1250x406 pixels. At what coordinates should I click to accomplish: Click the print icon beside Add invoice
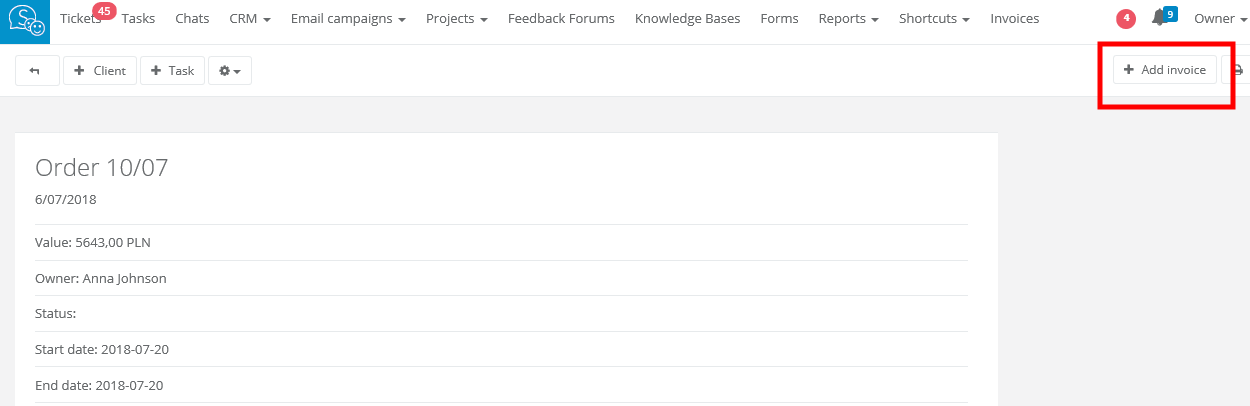coord(1237,71)
